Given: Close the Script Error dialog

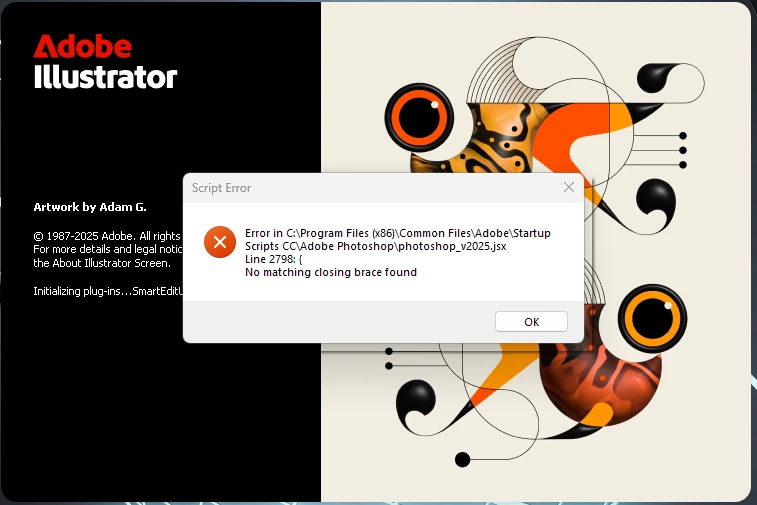Looking at the screenshot, I should coord(569,187).
